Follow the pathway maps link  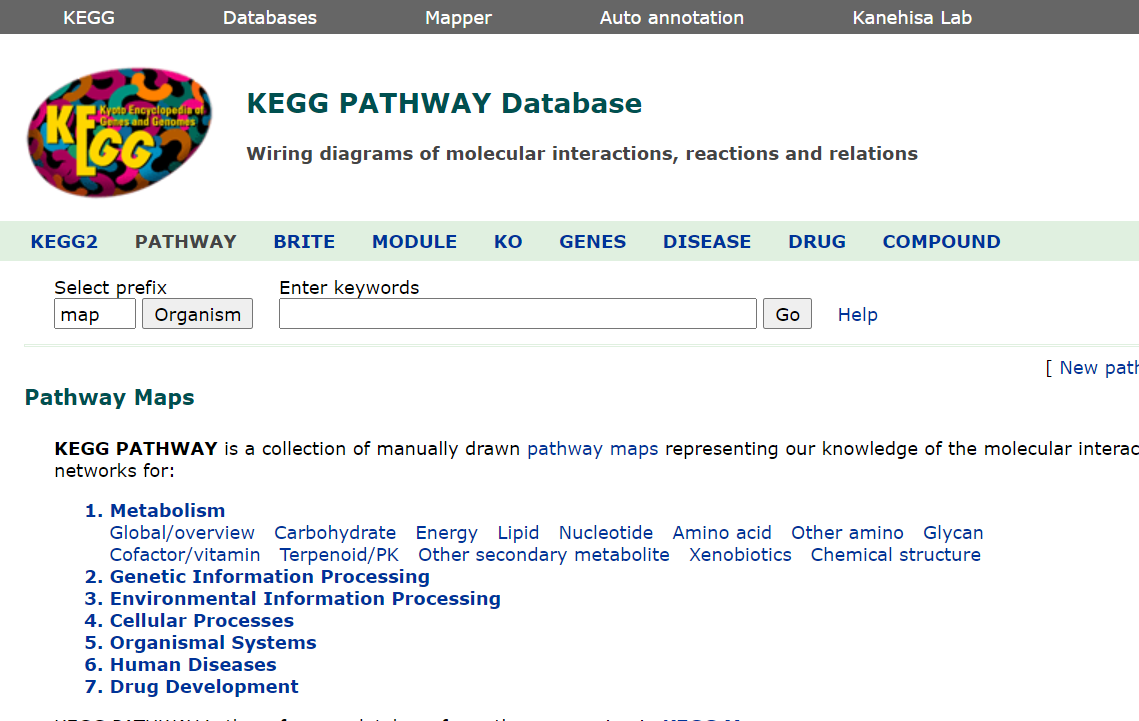tap(592, 449)
